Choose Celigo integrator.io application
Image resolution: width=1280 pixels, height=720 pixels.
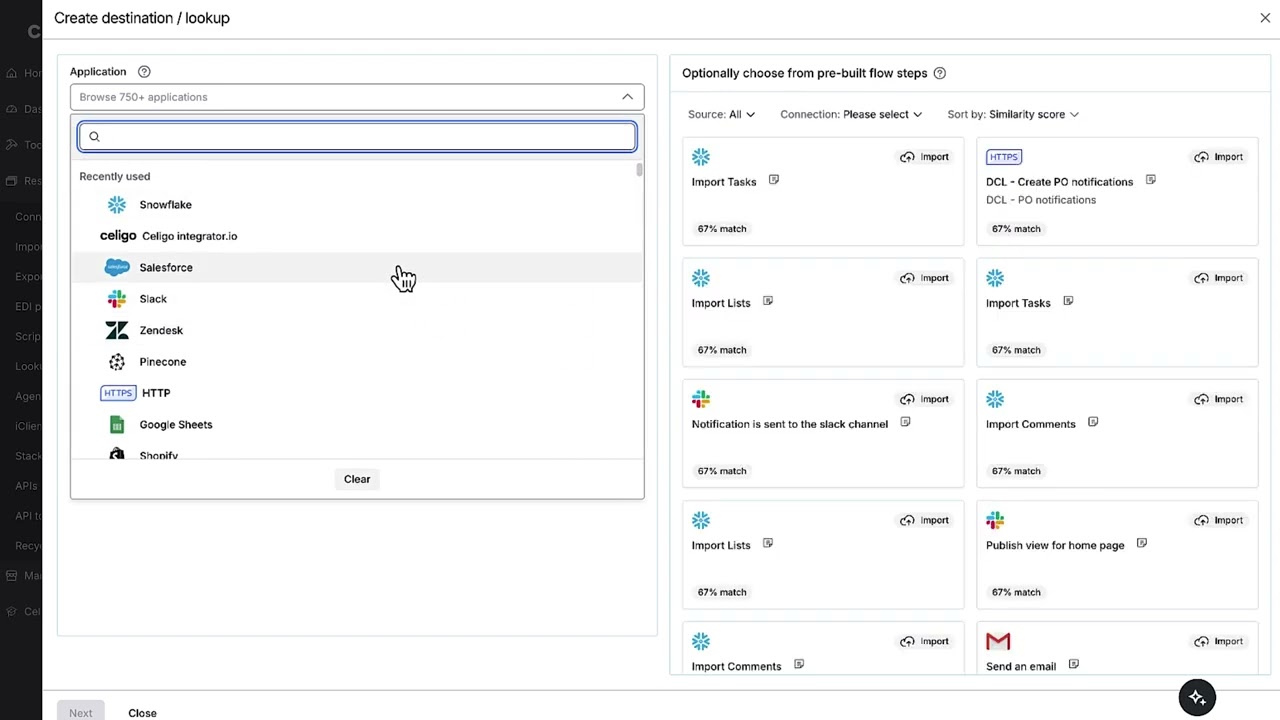tap(357, 236)
